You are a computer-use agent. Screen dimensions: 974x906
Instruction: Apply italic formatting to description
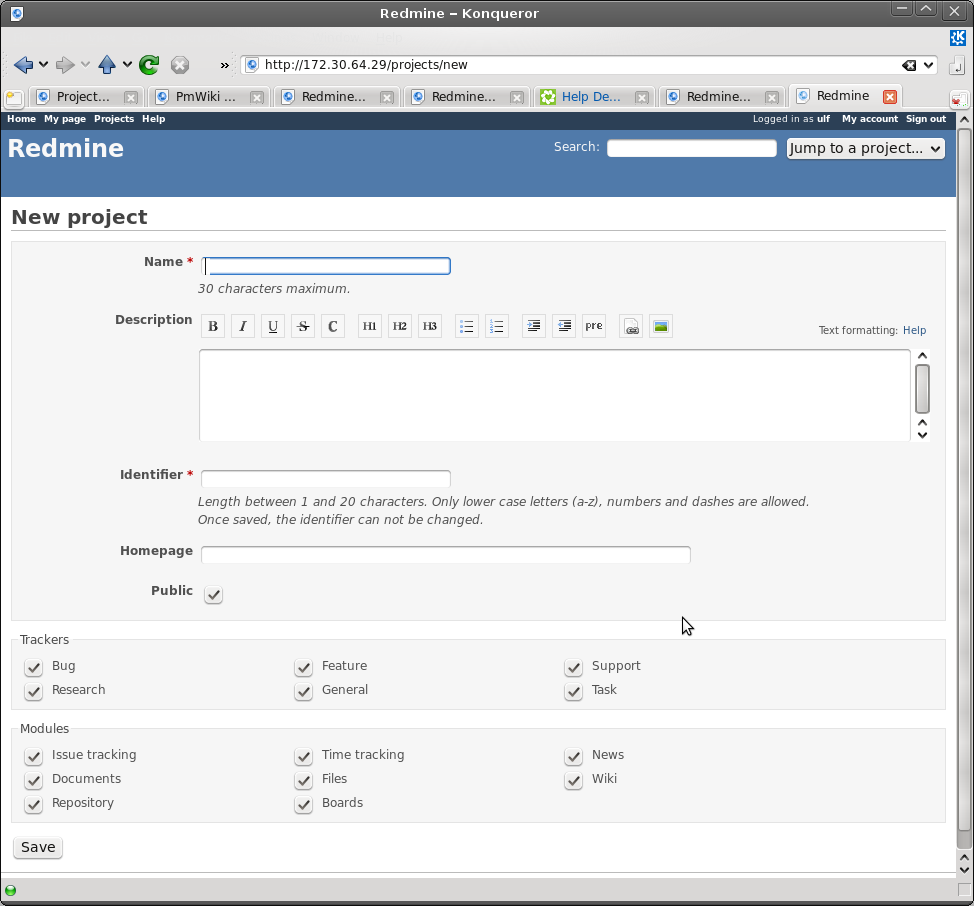point(243,326)
